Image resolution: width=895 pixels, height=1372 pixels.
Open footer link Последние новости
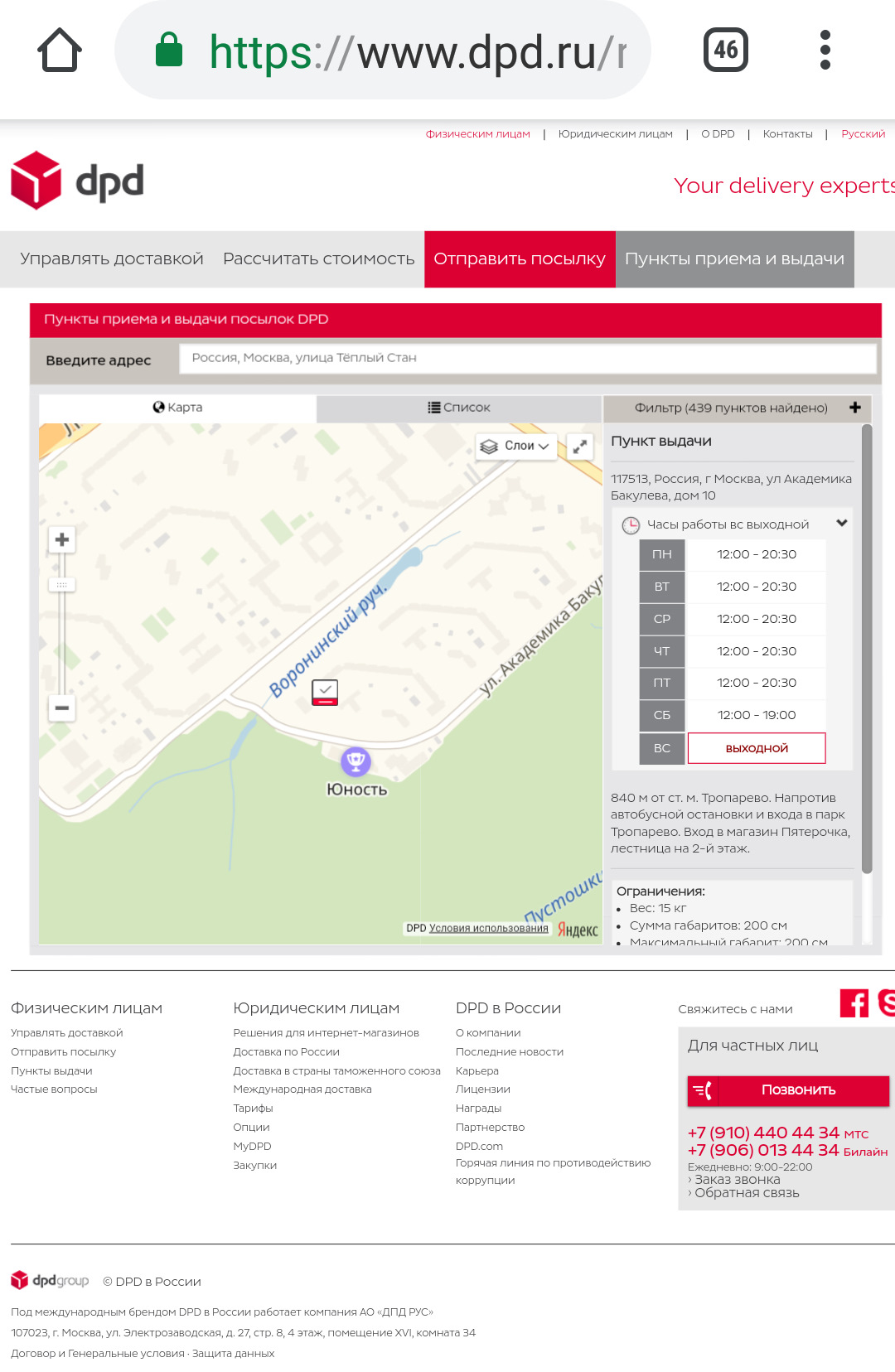coord(510,1052)
